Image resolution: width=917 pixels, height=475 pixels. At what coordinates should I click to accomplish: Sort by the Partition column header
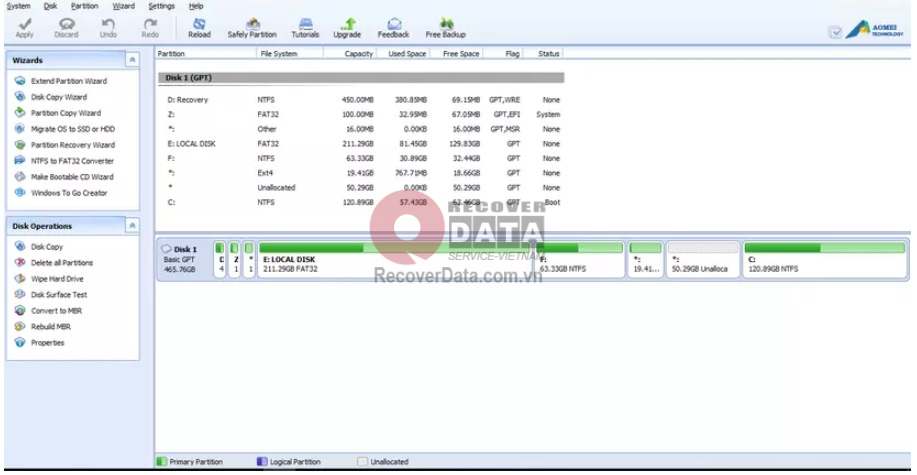[205, 54]
